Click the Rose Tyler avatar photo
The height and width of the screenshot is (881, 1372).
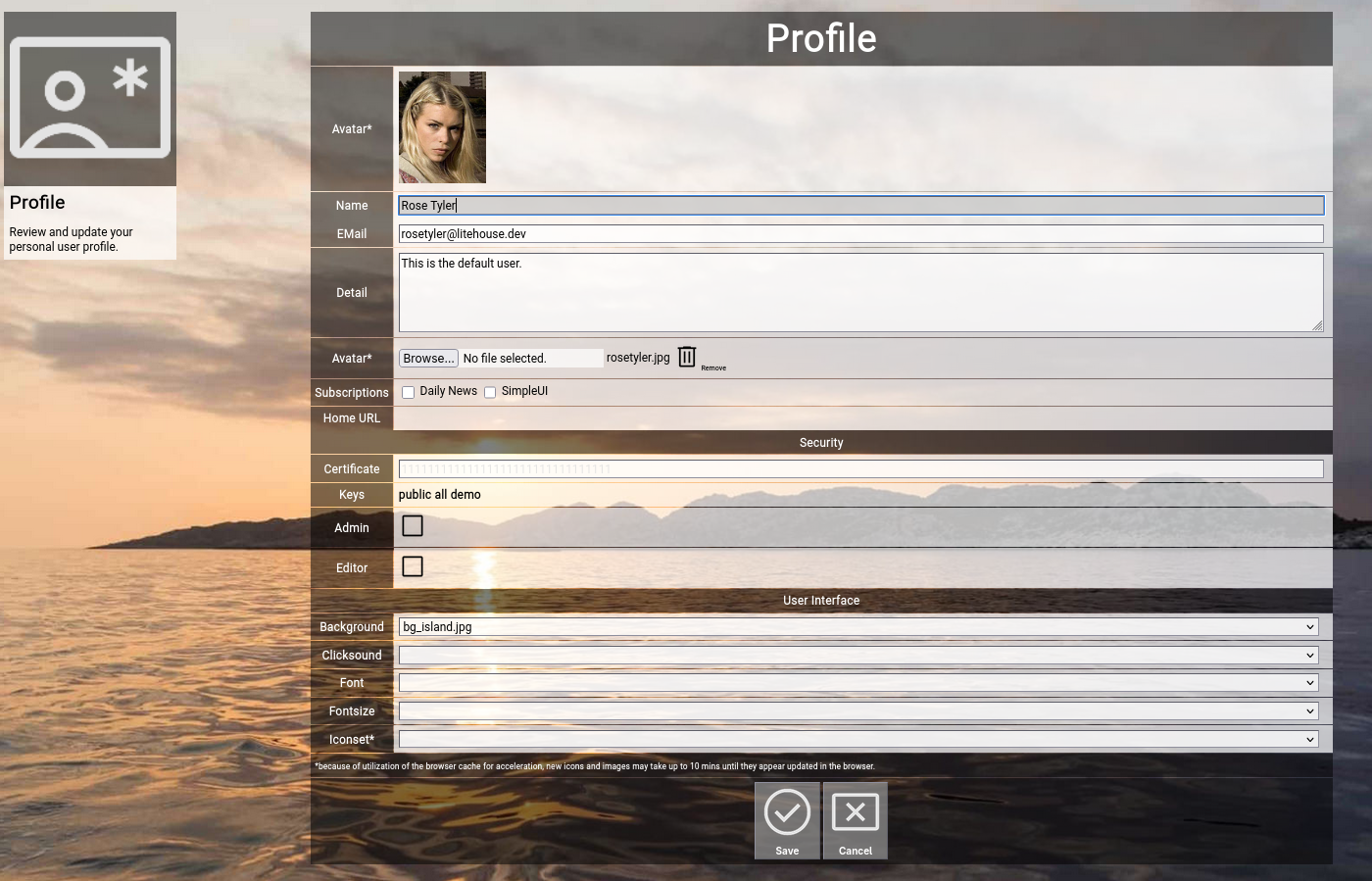tap(442, 127)
